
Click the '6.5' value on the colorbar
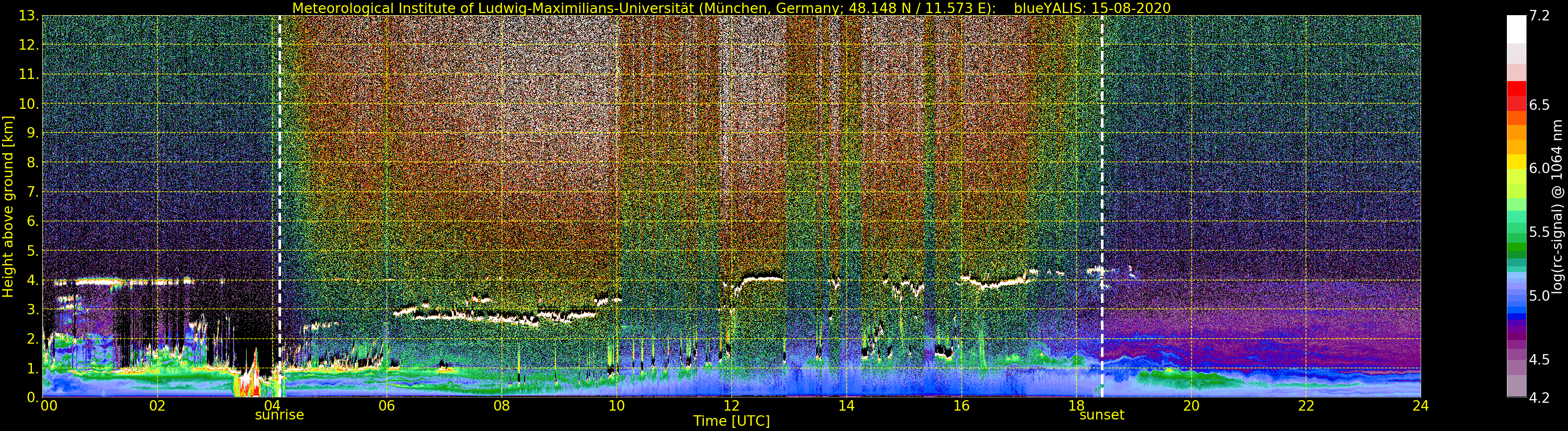click(x=1539, y=105)
